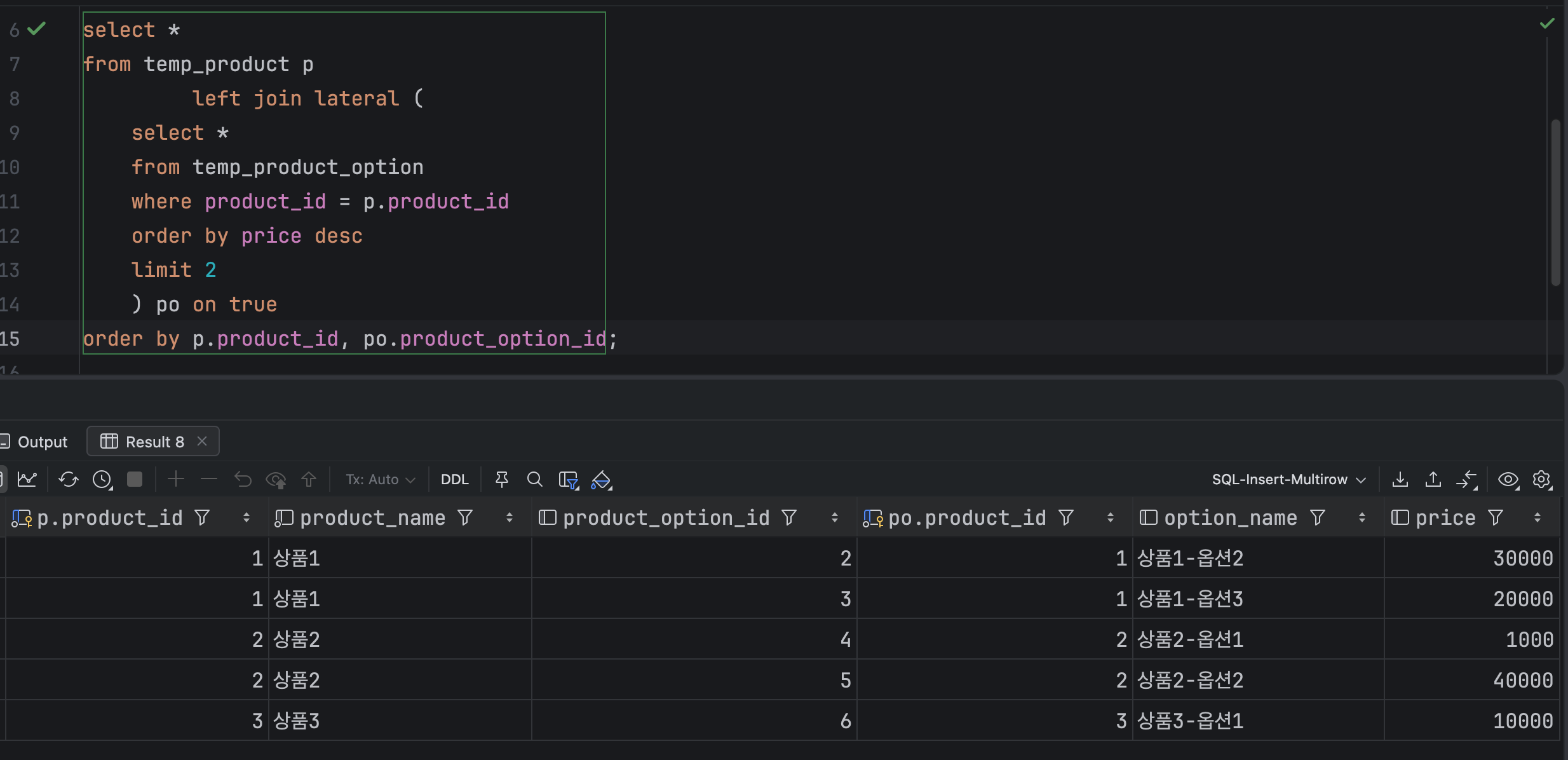The width and height of the screenshot is (1568, 760).
Task: Close the Result 8 tab
Action: tap(202, 441)
